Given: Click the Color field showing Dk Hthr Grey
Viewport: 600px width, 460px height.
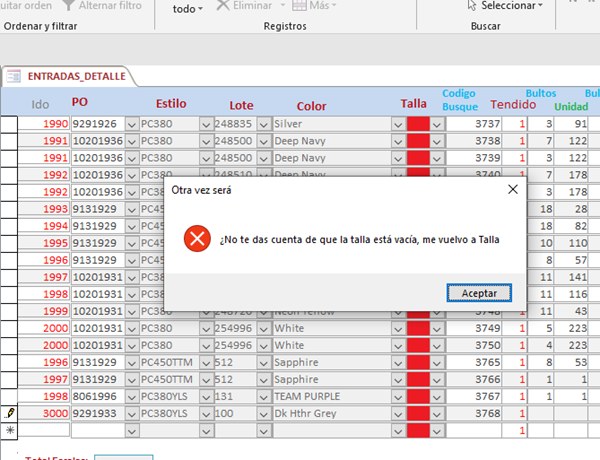Looking at the screenshot, I should click(330, 412).
